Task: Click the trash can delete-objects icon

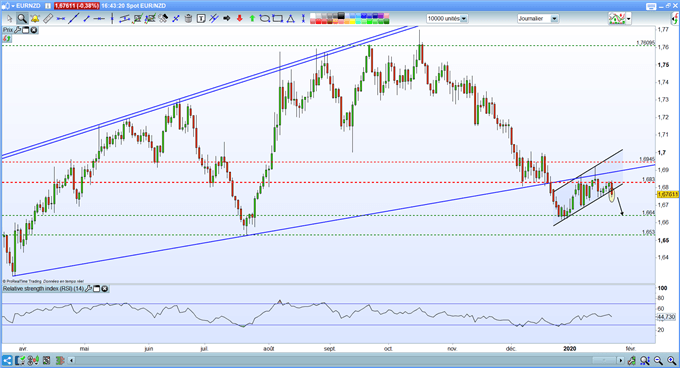Action: point(188,19)
